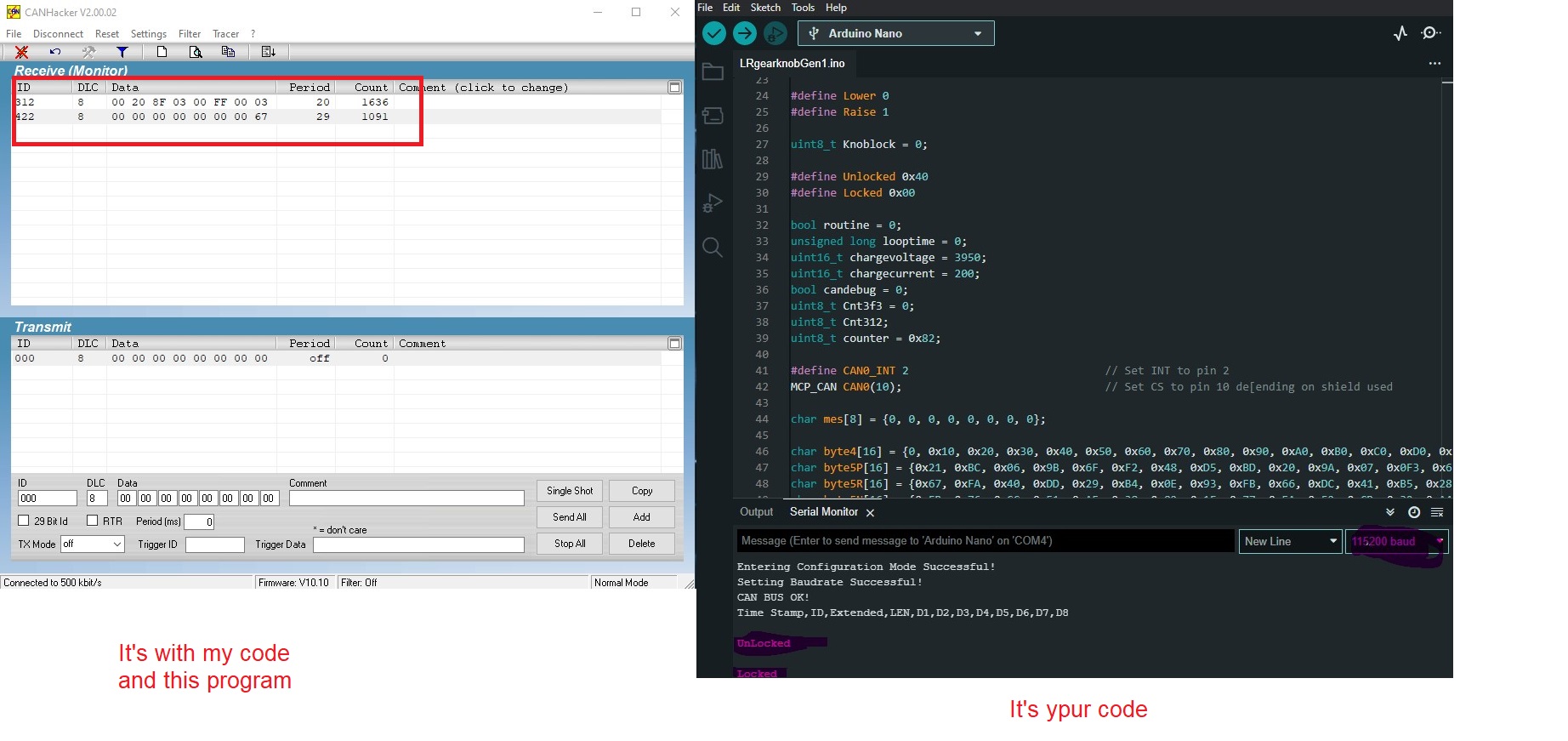Open the Arduino Nano board selector dropdown
Image resolution: width=1568 pixels, height=741 pixels.
[895, 33]
